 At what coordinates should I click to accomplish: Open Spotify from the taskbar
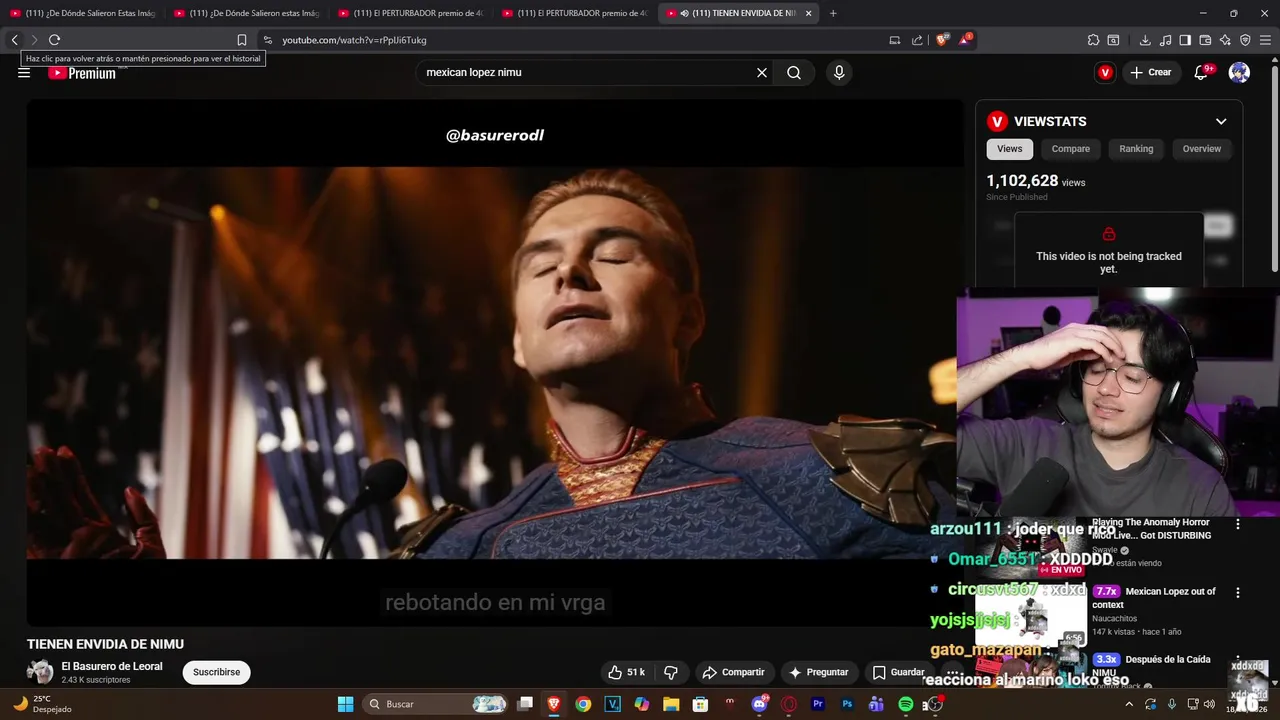point(905,704)
